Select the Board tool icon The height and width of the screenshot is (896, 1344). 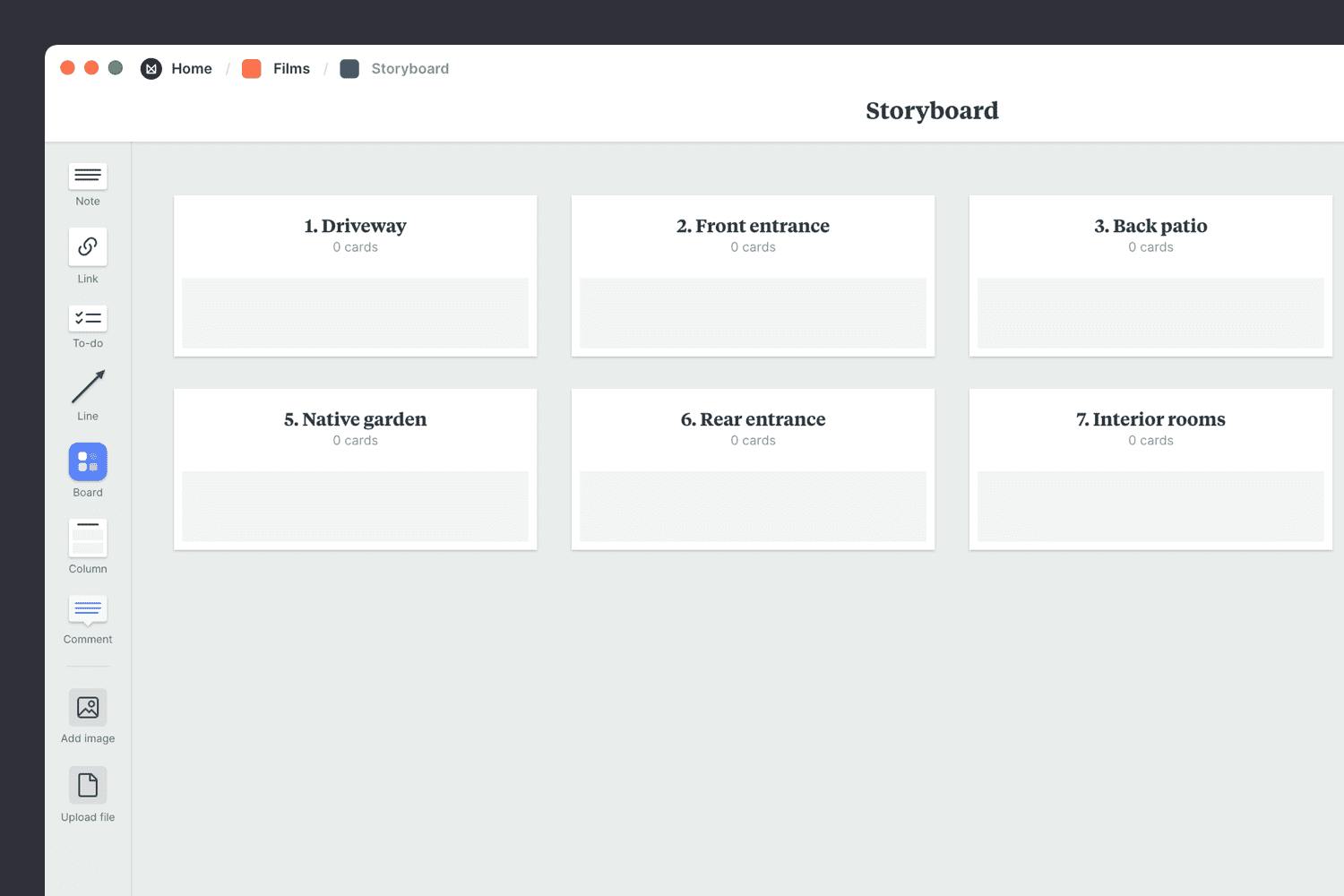pos(88,462)
